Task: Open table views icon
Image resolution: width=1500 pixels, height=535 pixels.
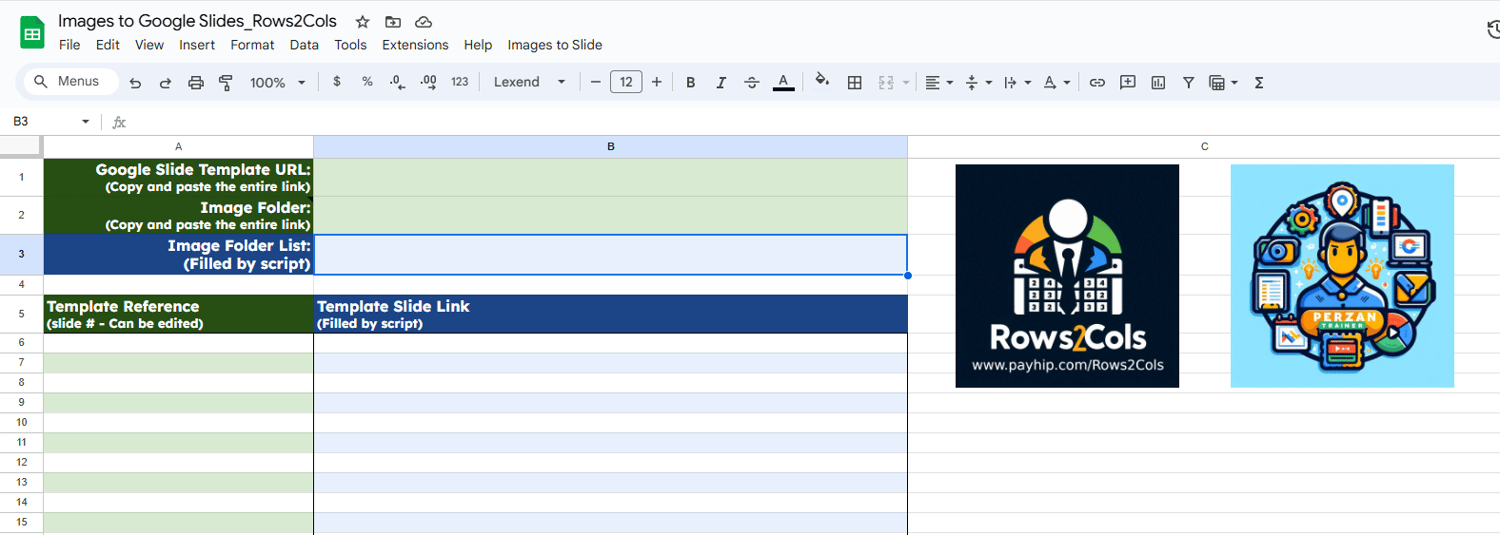Action: pyautogui.click(x=1223, y=82)
